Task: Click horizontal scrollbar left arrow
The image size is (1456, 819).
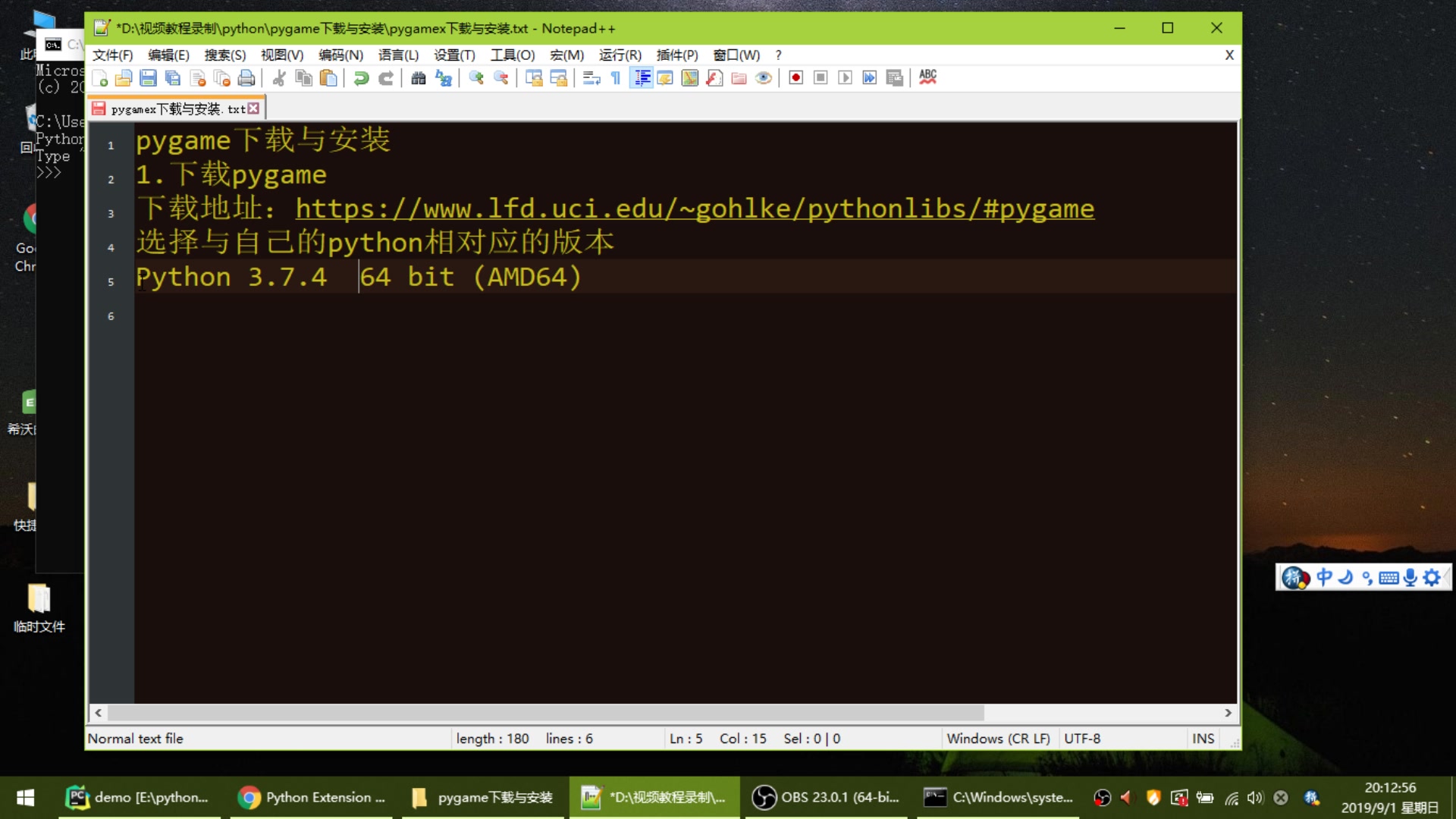Action: (x=98, y=713)
